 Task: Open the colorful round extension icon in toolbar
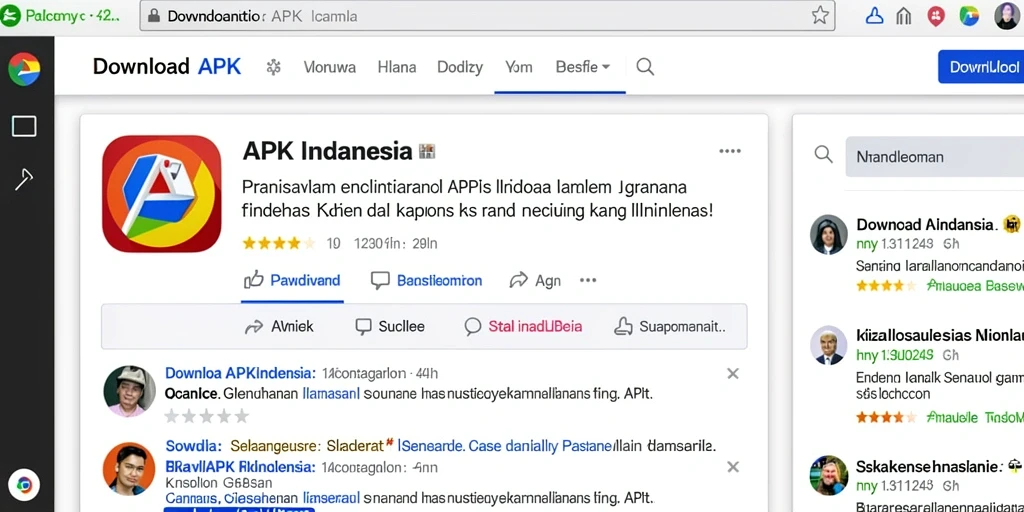[969, 16]
